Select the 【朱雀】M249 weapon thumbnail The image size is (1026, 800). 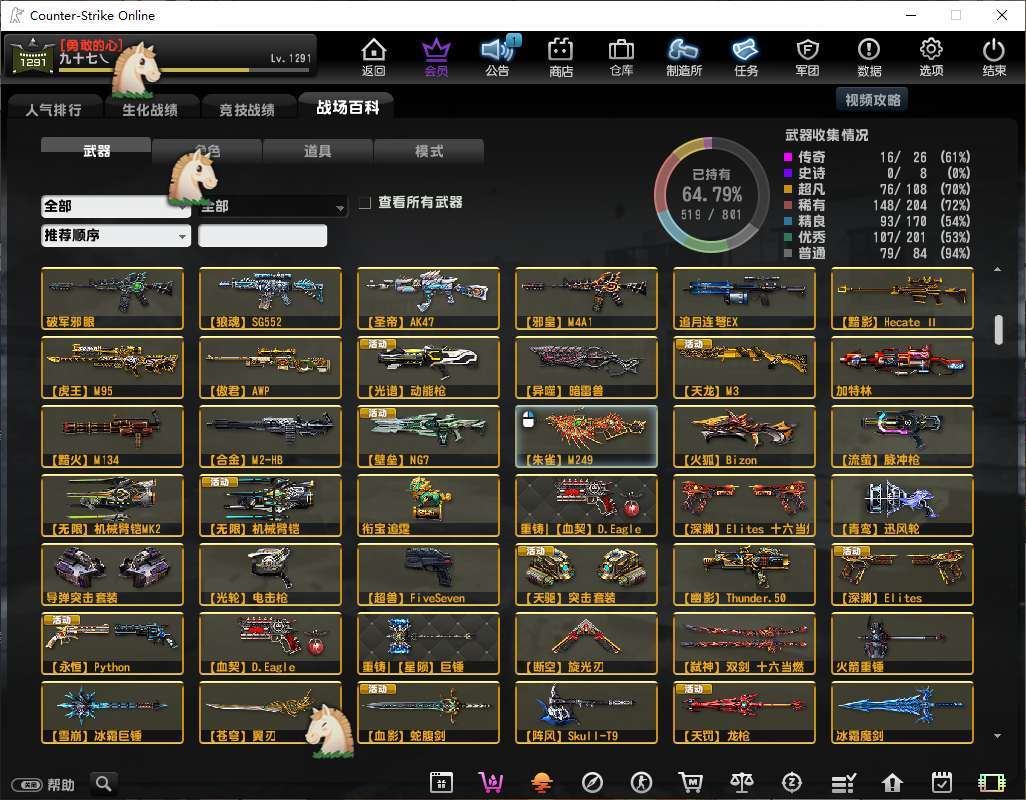coord(586,436)
